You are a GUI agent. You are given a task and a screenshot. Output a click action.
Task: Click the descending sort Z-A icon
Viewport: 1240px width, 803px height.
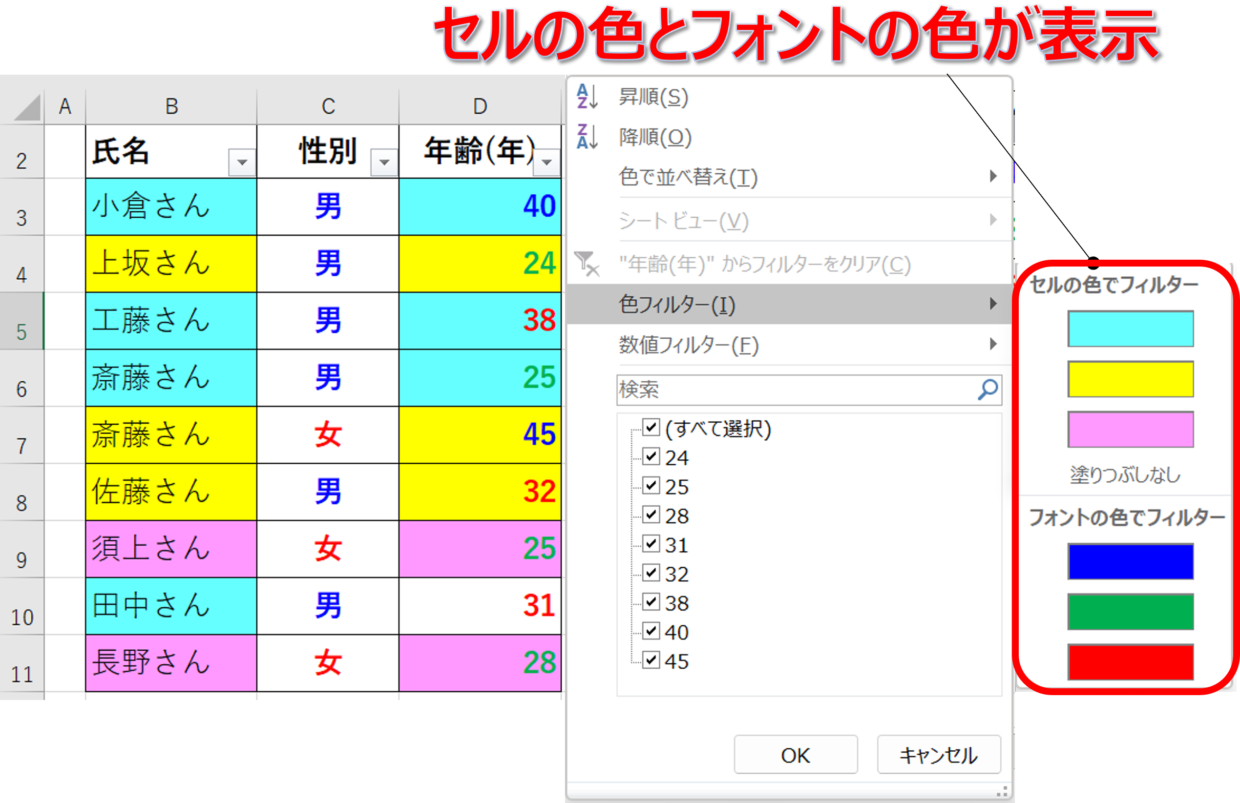pyautogui.click(x=587, y=137)
